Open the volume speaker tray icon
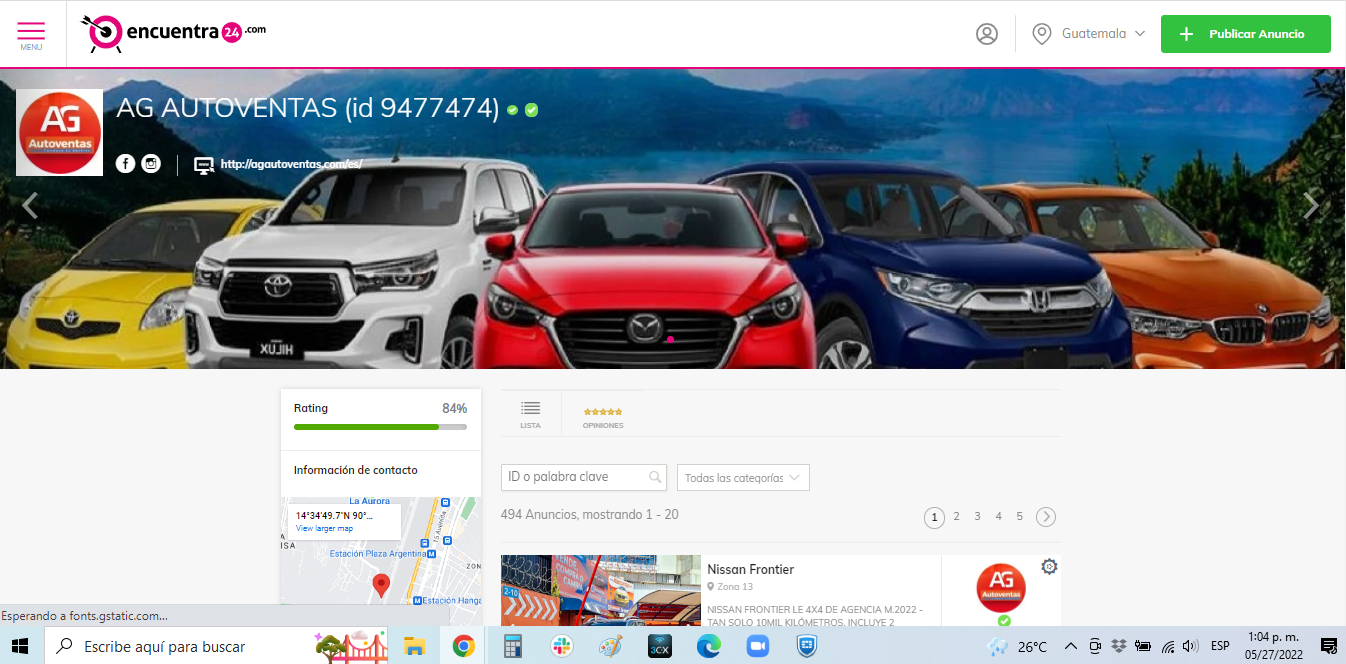 click(1190, 646)
